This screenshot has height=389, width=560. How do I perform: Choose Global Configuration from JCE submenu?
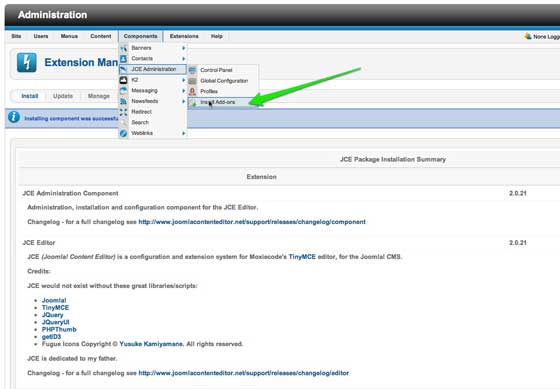224,81
